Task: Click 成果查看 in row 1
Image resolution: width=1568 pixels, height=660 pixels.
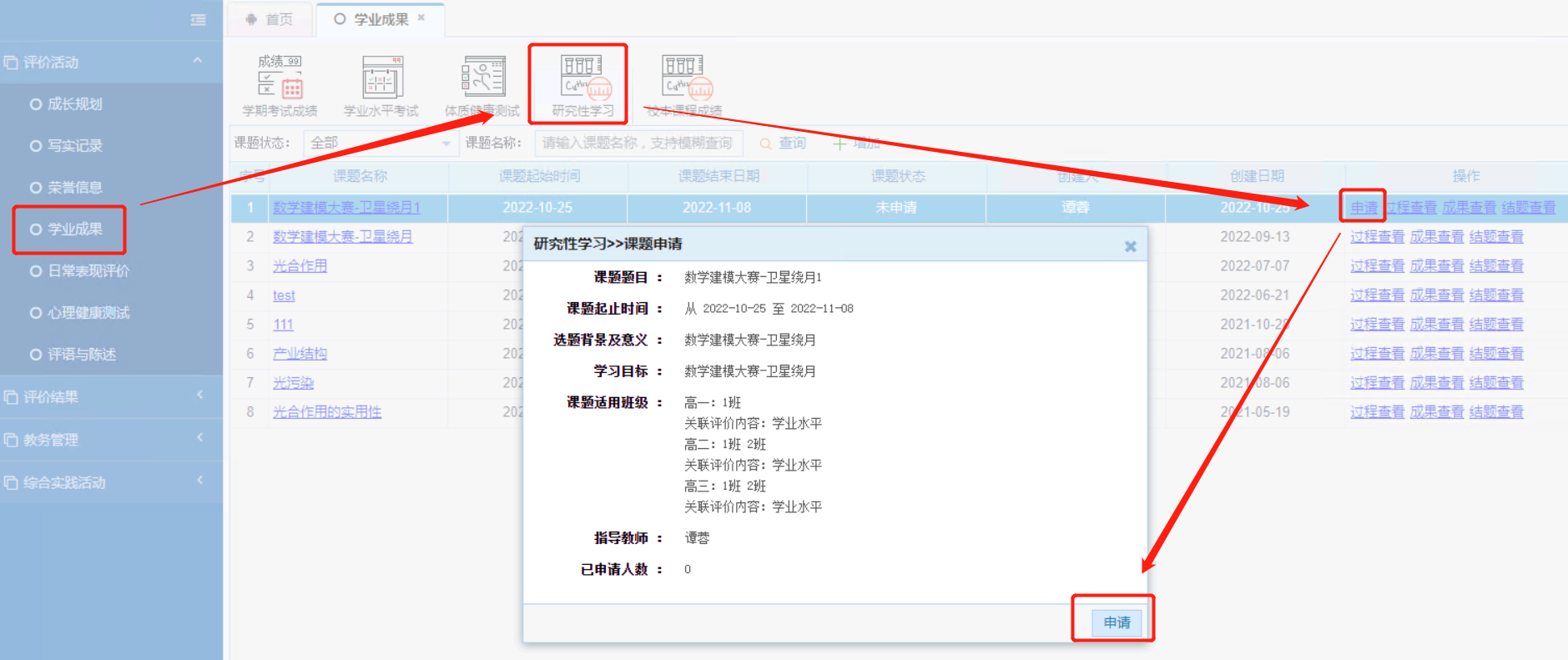Action: click(1469, 208)
